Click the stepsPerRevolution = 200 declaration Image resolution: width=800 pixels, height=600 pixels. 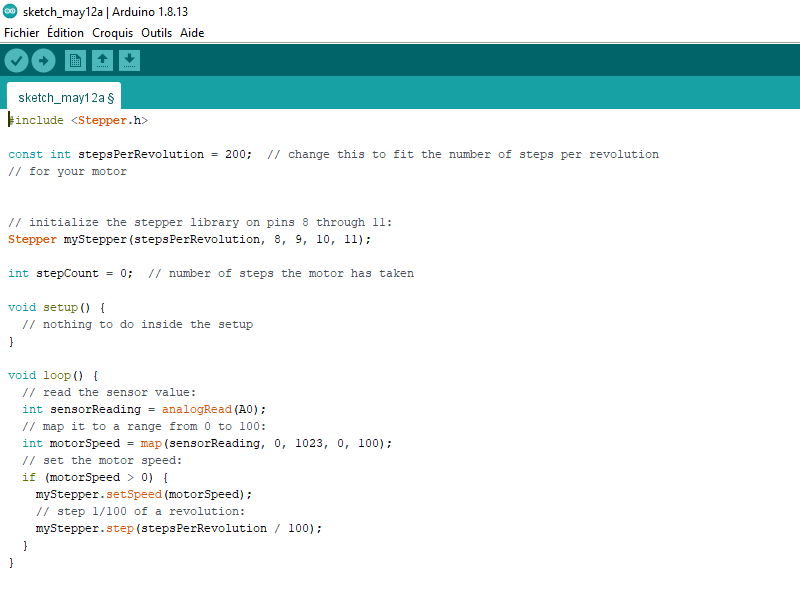(130, 155)
